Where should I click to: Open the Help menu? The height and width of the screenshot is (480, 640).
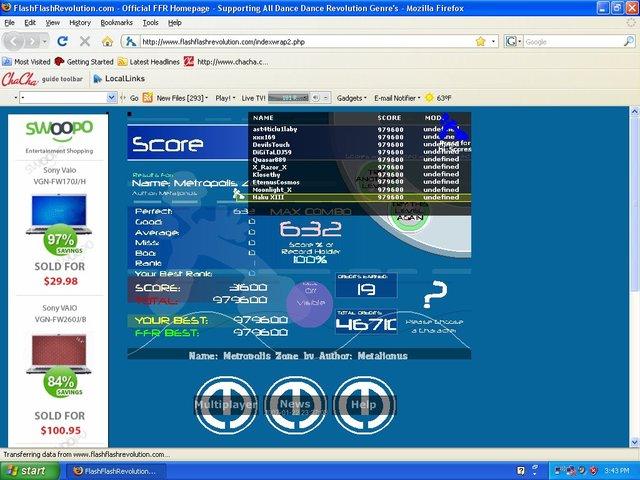pyautogui.click(x=175, y=22)
